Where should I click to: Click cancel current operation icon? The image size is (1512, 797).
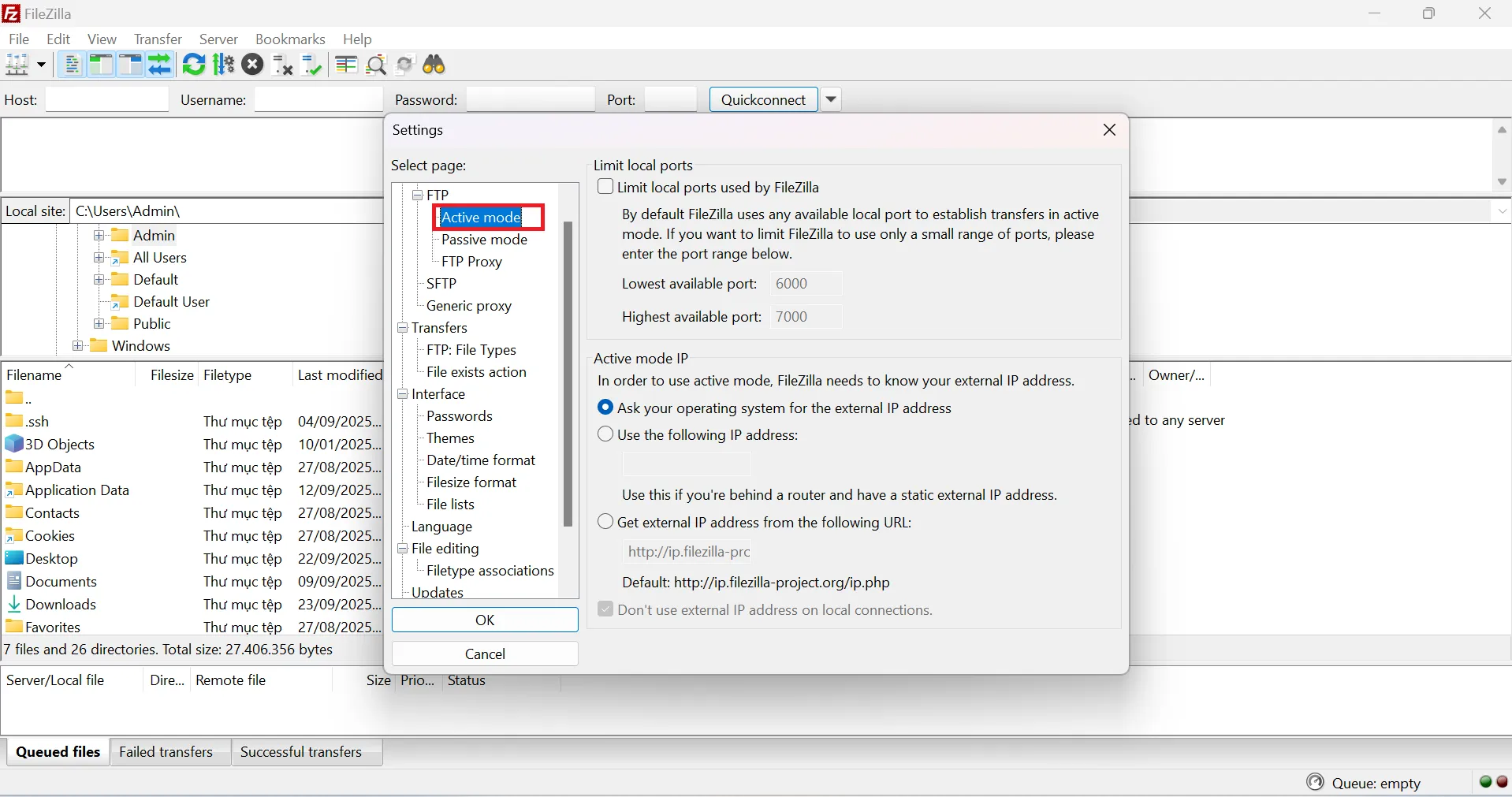252,65
